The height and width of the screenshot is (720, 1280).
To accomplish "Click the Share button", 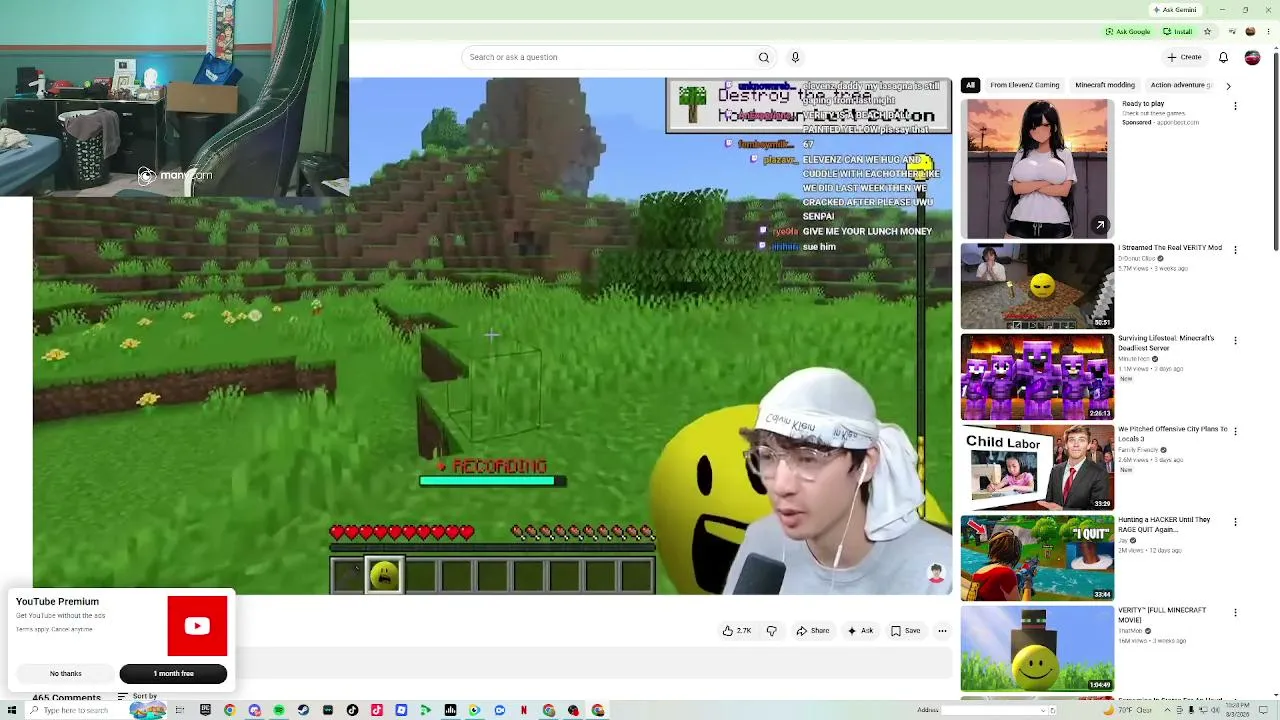I will [813, 631].
